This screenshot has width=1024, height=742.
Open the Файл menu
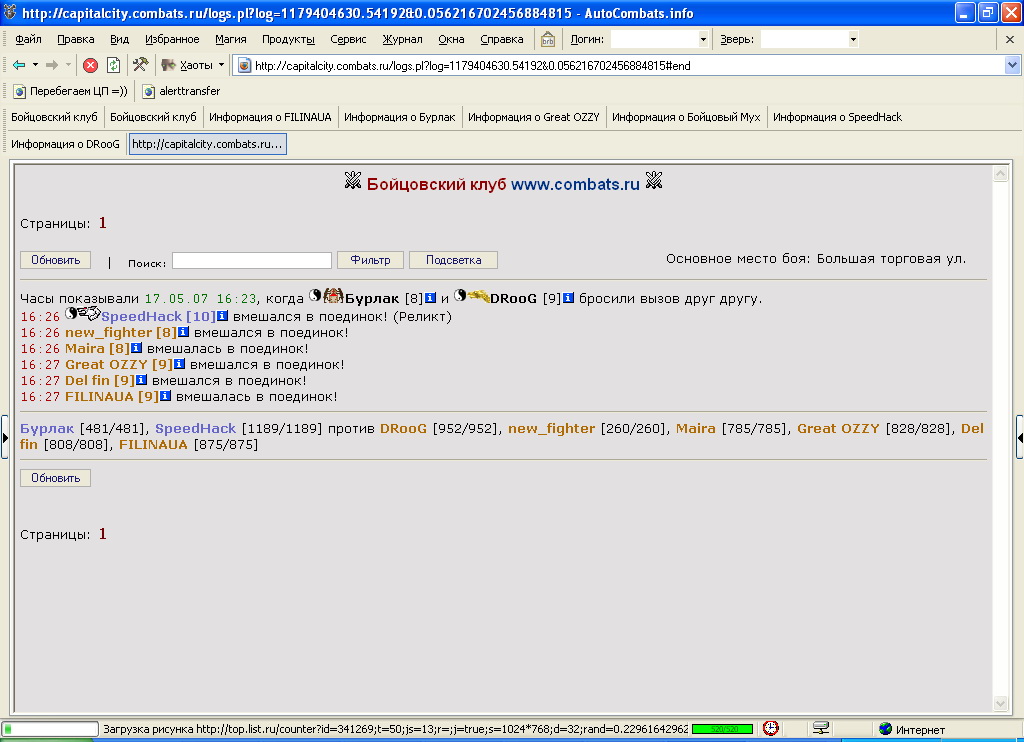(28, 39)
